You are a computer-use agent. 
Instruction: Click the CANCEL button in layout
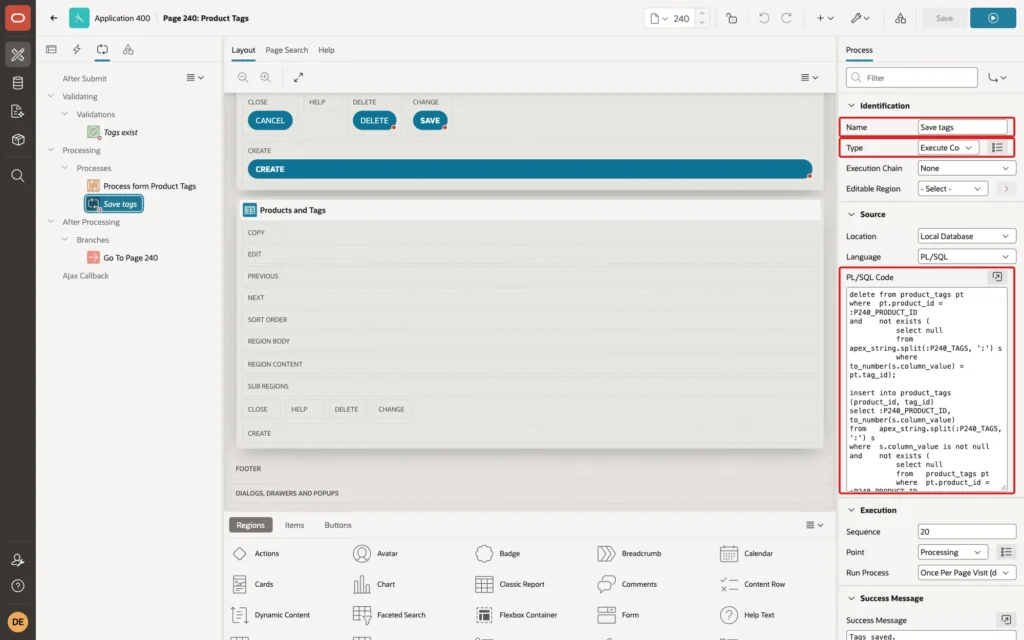tap(270, 120)
